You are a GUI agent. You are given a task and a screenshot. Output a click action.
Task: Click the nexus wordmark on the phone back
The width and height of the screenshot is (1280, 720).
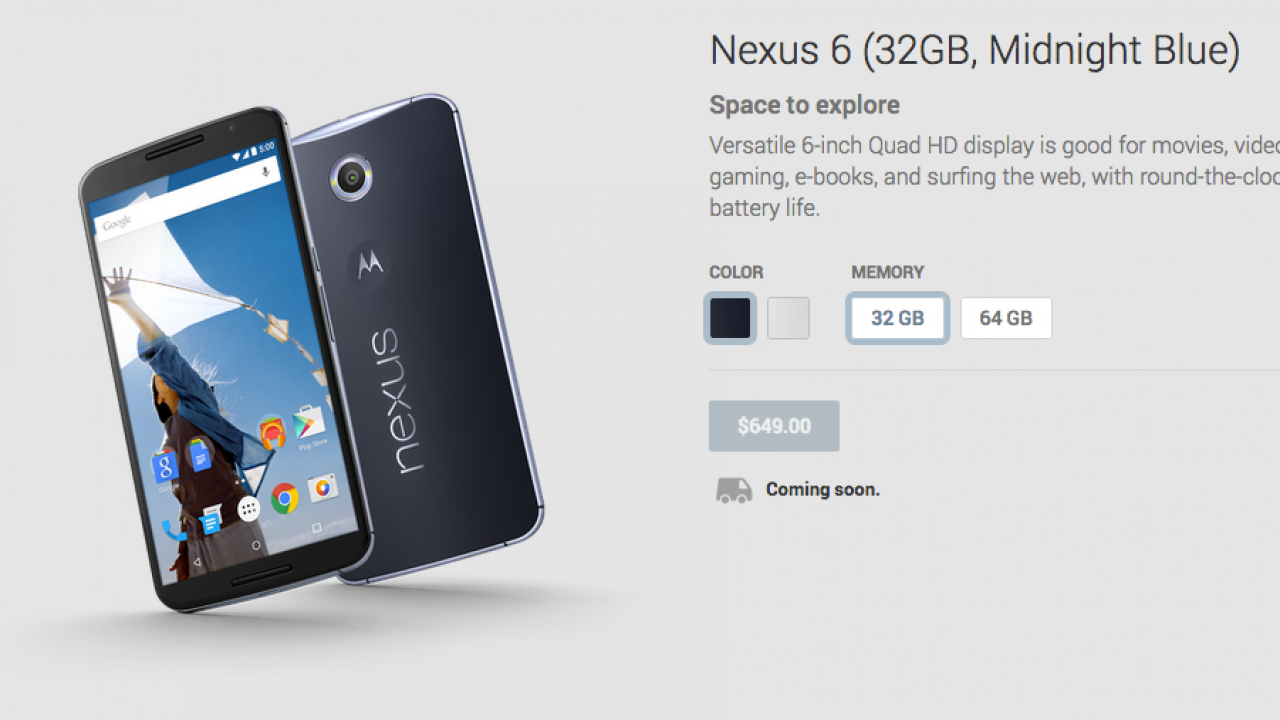[x=396, y=401]
